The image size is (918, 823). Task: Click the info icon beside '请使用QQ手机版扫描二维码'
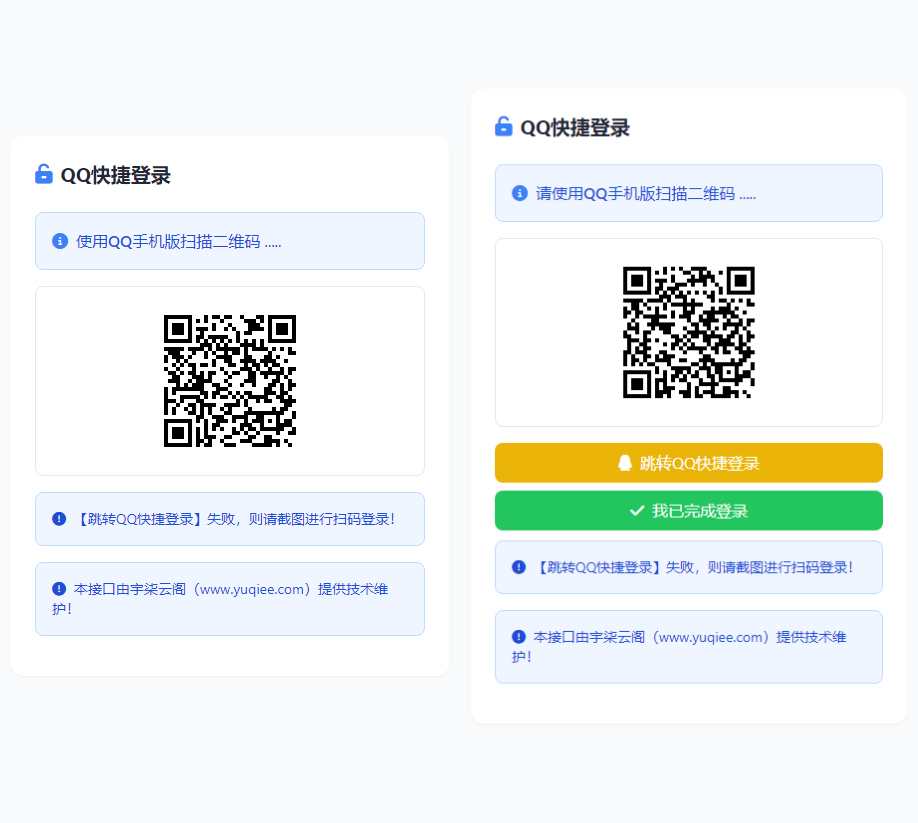pos(520,193)
